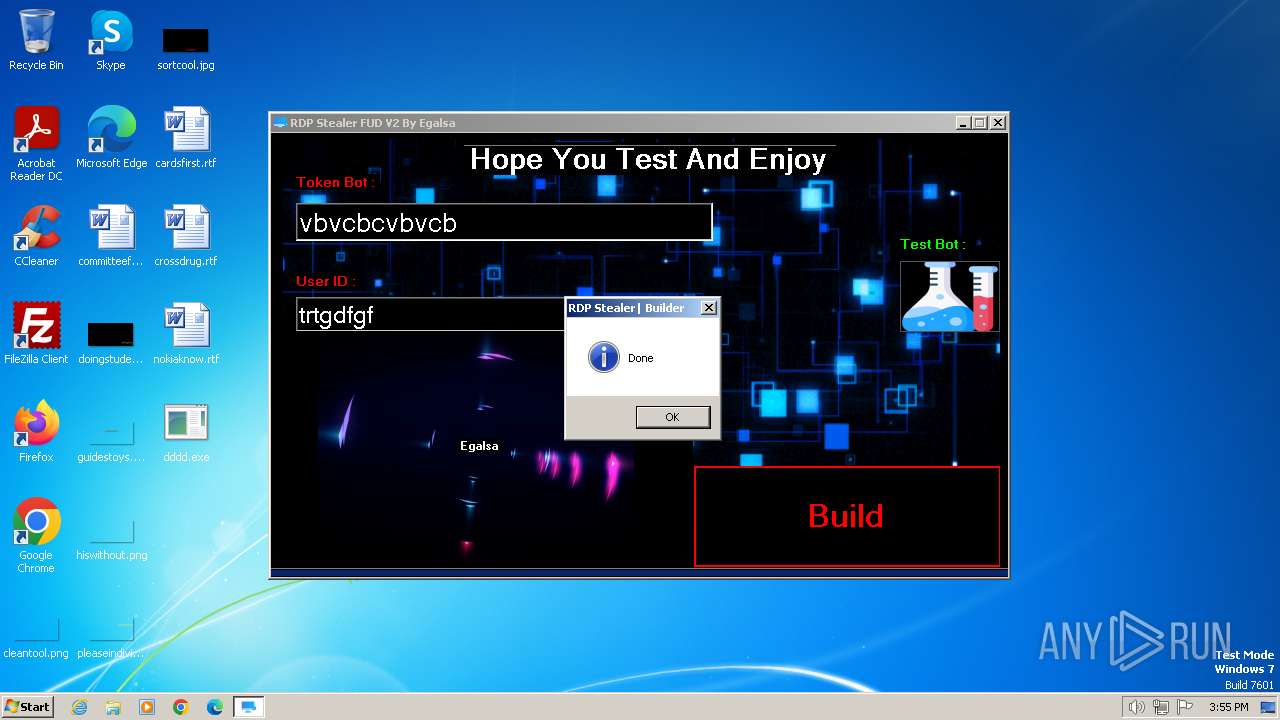Select the Skype desktop shortcut
The image size is (1280, 720).
coord(111,40)
